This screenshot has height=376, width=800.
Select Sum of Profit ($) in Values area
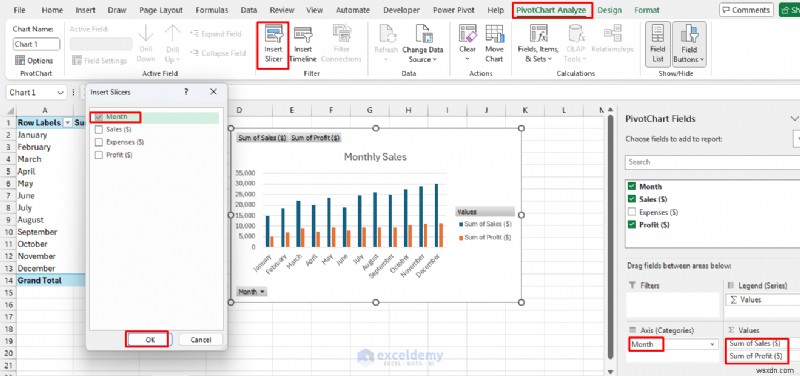point(755,356)
